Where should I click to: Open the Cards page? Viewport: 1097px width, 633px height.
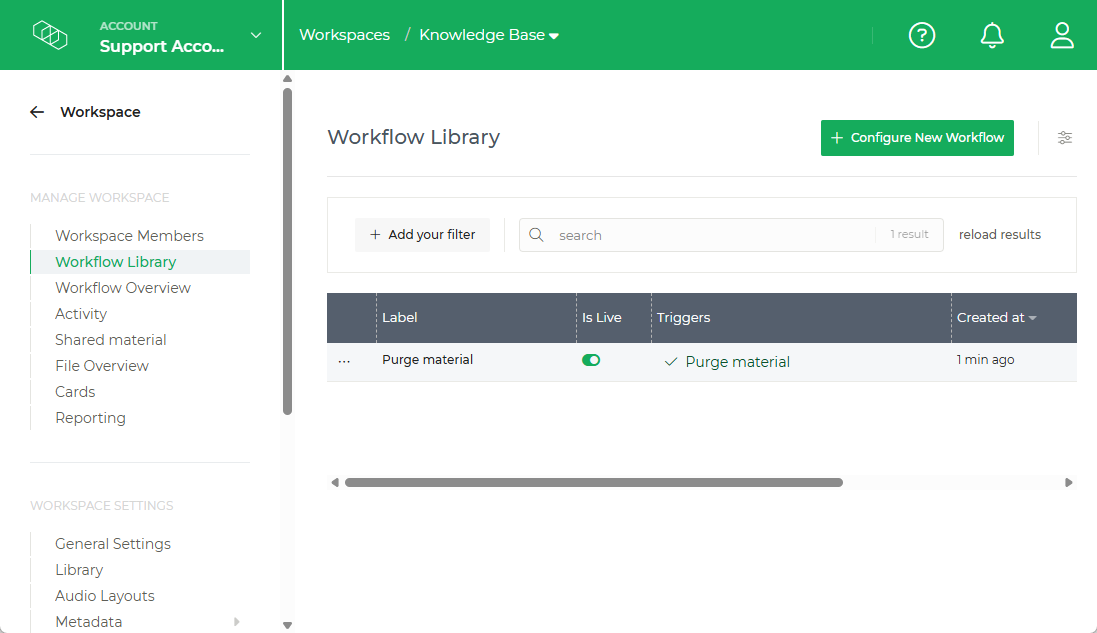[x=75, y=392]
